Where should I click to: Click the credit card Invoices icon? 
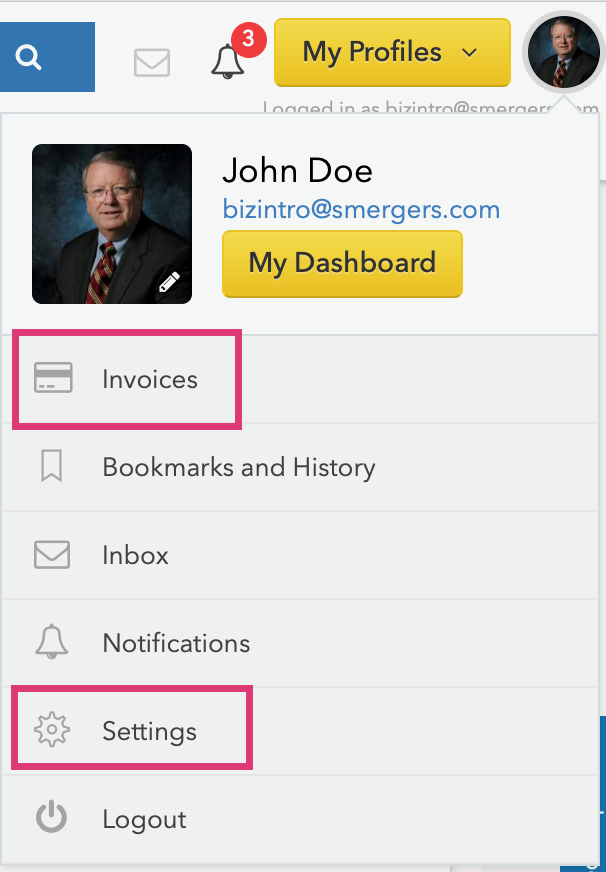coord(53,379)
